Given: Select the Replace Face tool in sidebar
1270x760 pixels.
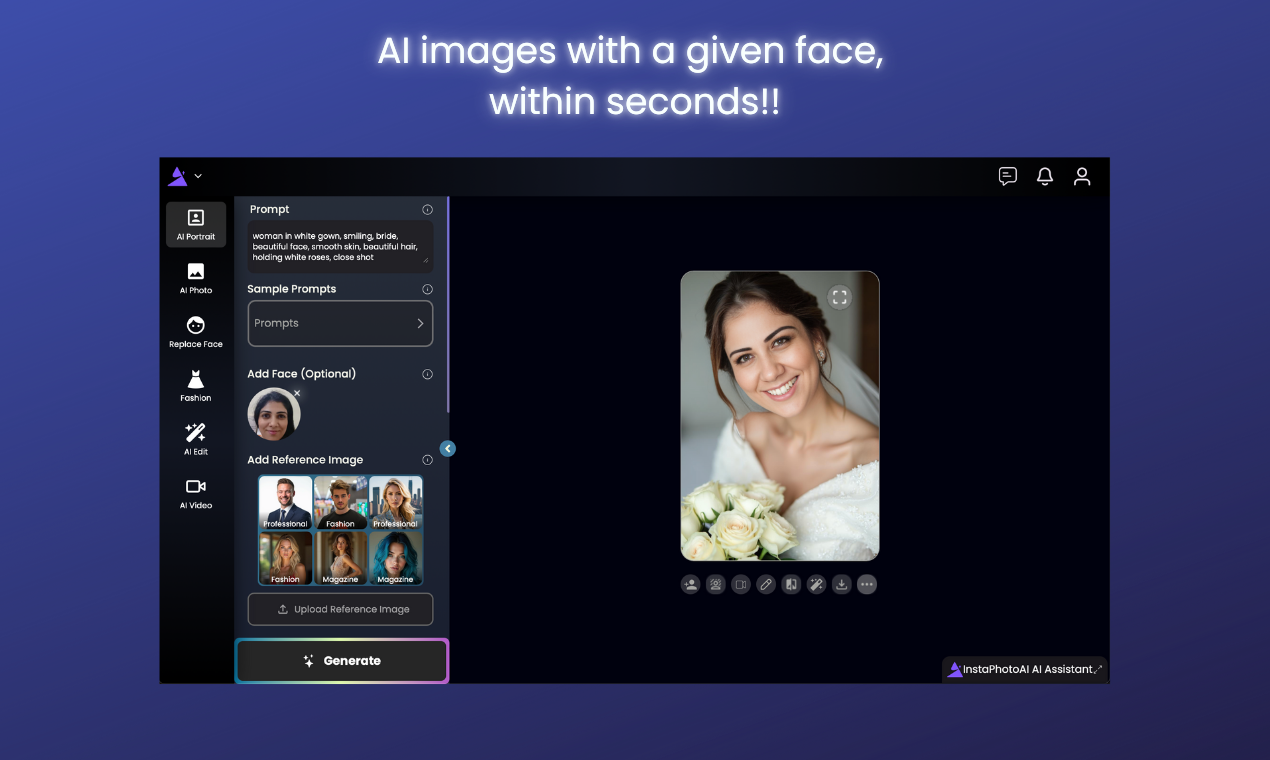Looking at the screenshot, I should (195, 330).
